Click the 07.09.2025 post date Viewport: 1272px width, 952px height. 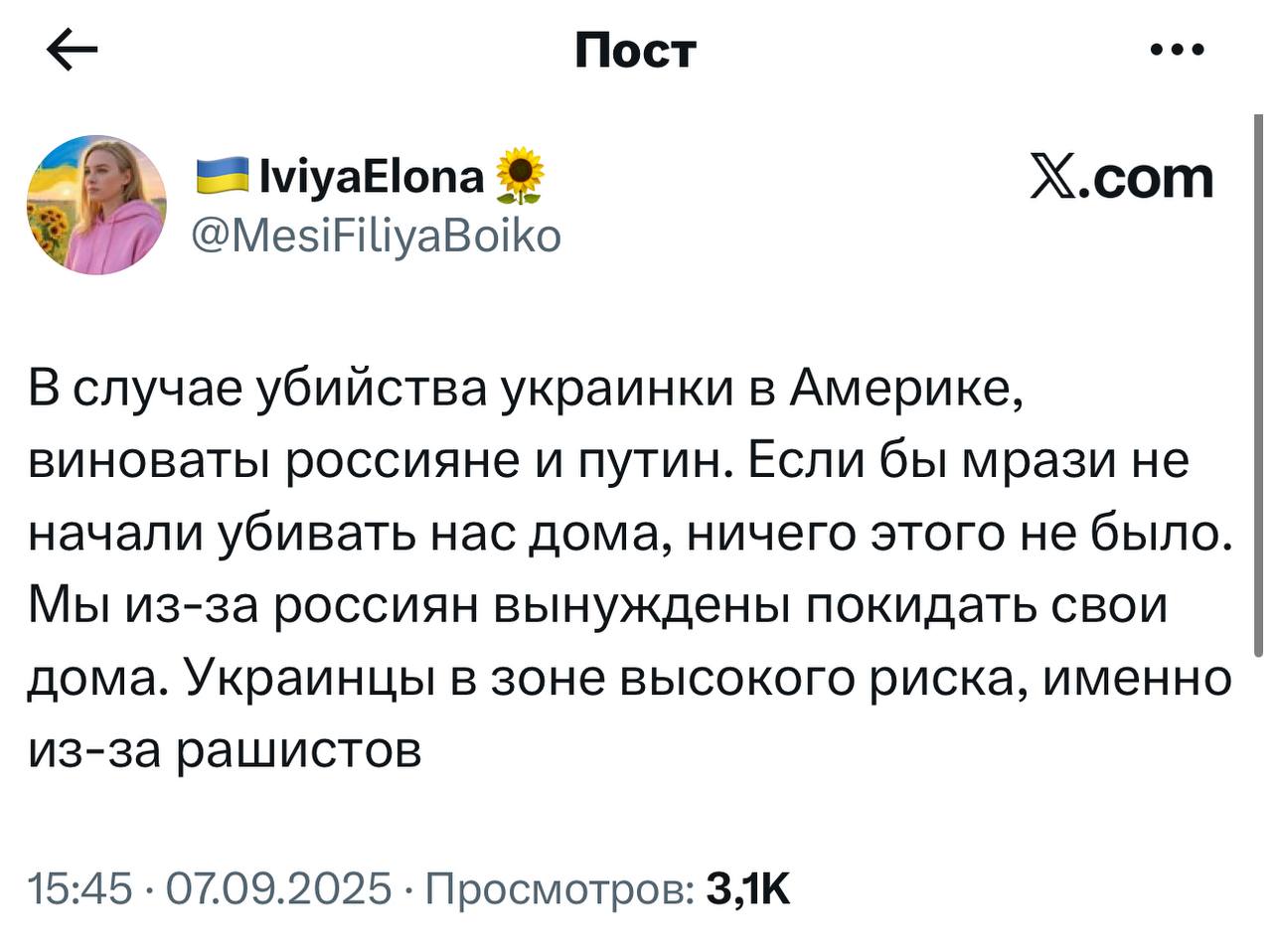point(279,889)
